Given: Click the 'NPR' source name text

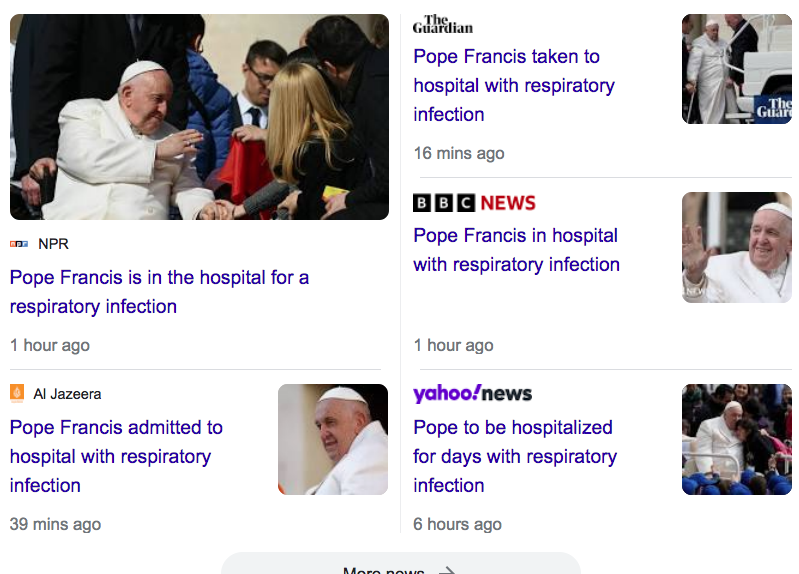Looking at the screenshot, I should 53,244.
